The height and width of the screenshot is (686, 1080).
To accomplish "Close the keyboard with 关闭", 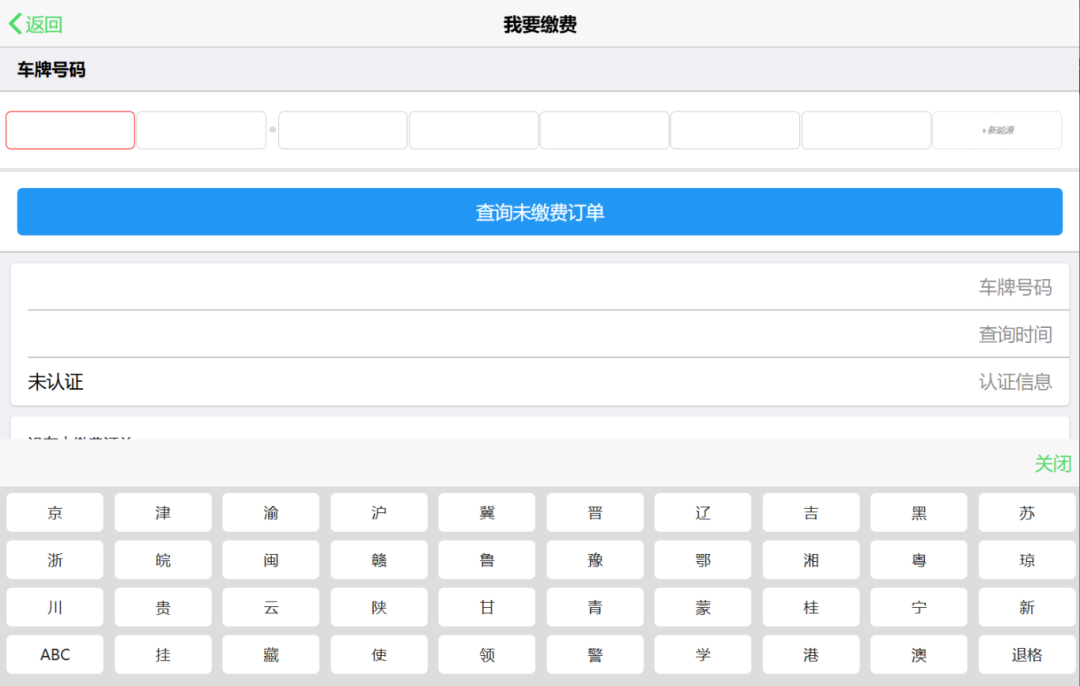I will point(1052,464).
